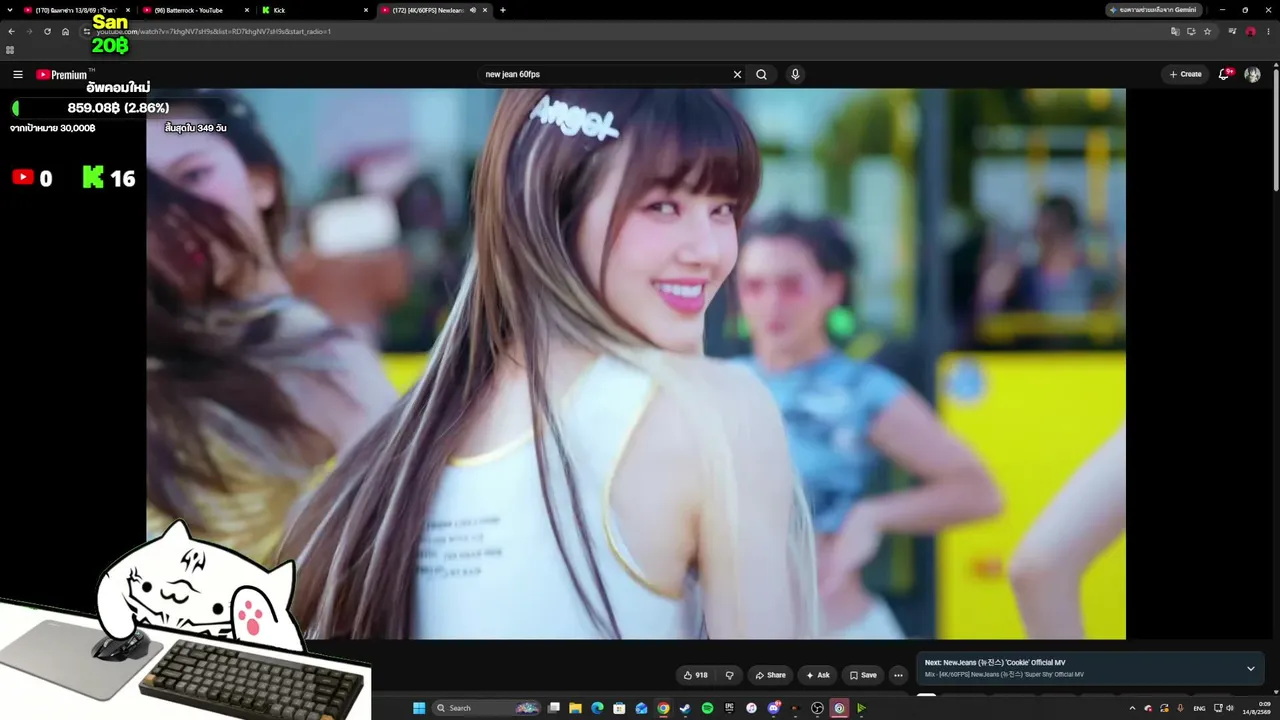This screenshot has width=1280, height=720.
Task: Open the browser home page
Action: click(x=66, y=32)
